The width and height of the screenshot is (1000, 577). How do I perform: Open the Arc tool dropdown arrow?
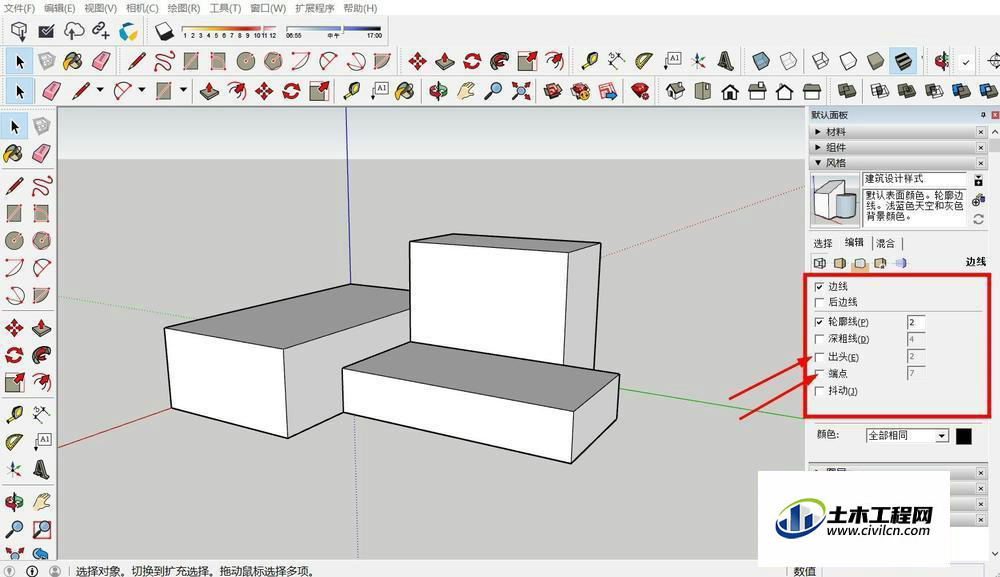[142, 91]
